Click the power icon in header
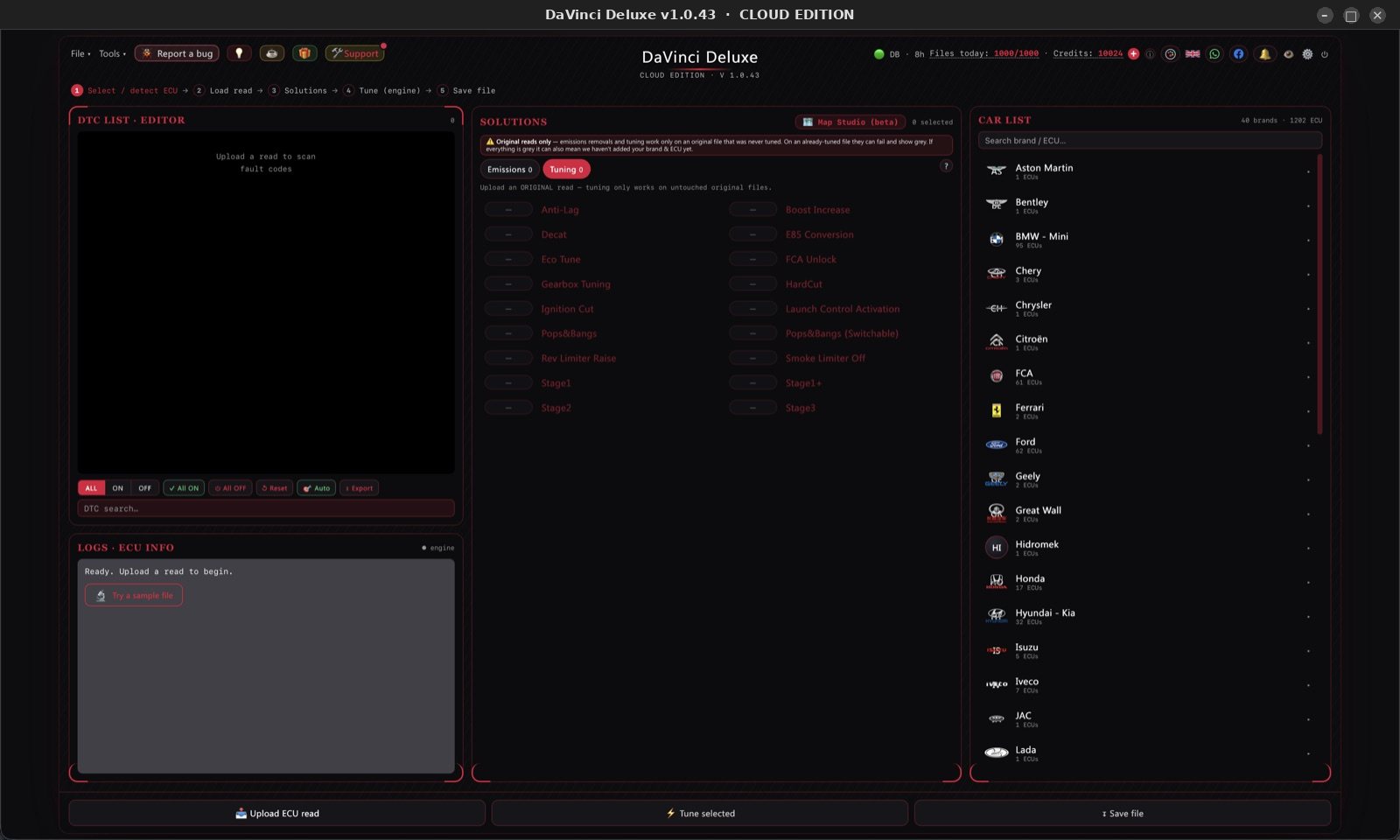 coord(1325,54)
